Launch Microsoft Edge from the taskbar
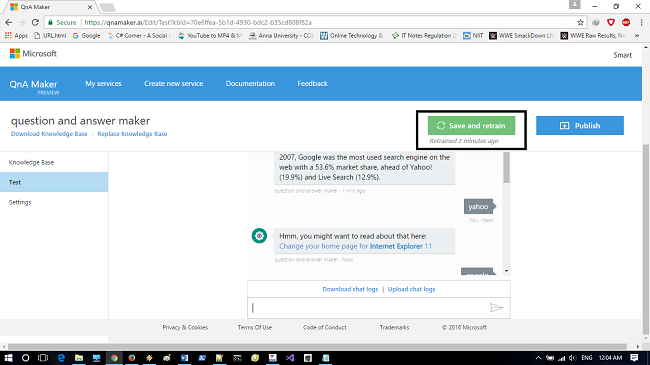The height and width of the screenshot is (365, 650). pyautogui.click(x=61, y=358)
